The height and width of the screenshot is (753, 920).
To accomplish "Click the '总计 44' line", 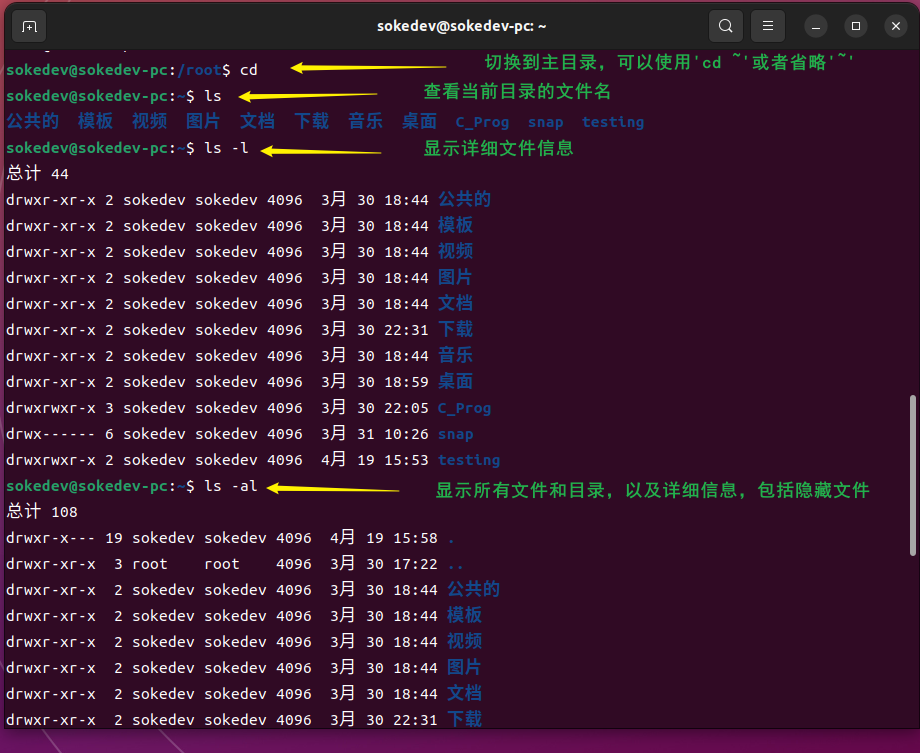I will click(x=38, y=174).
